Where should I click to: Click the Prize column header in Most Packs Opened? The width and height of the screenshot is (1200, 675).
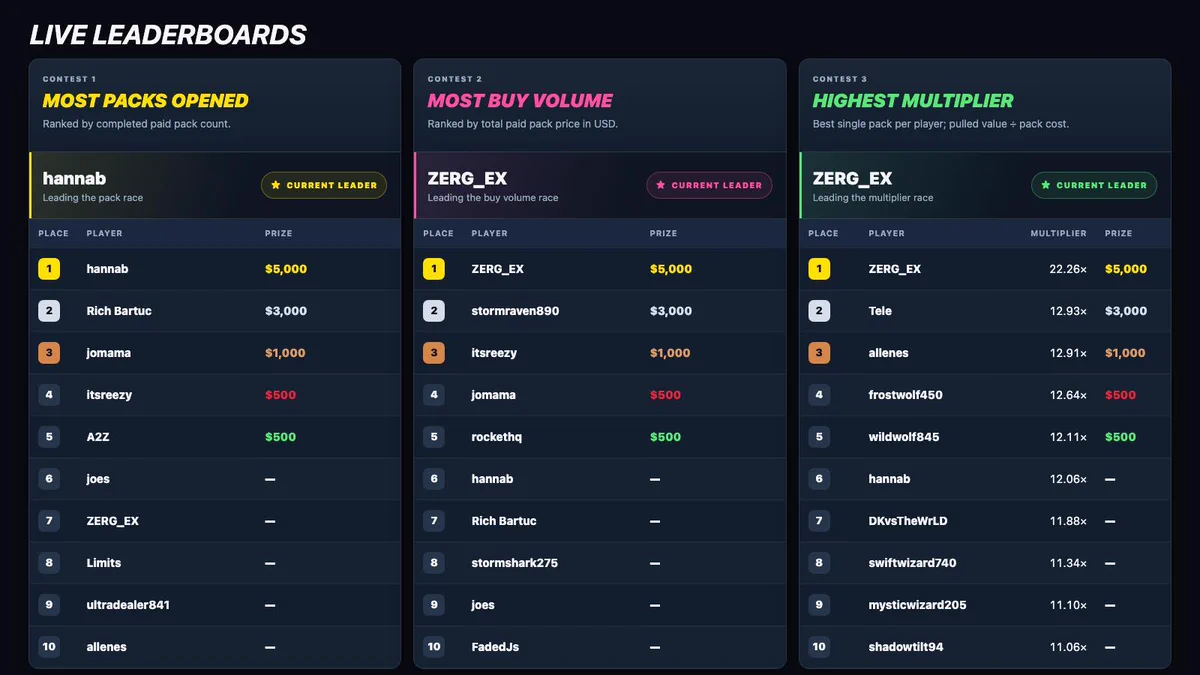coord(279,233)
